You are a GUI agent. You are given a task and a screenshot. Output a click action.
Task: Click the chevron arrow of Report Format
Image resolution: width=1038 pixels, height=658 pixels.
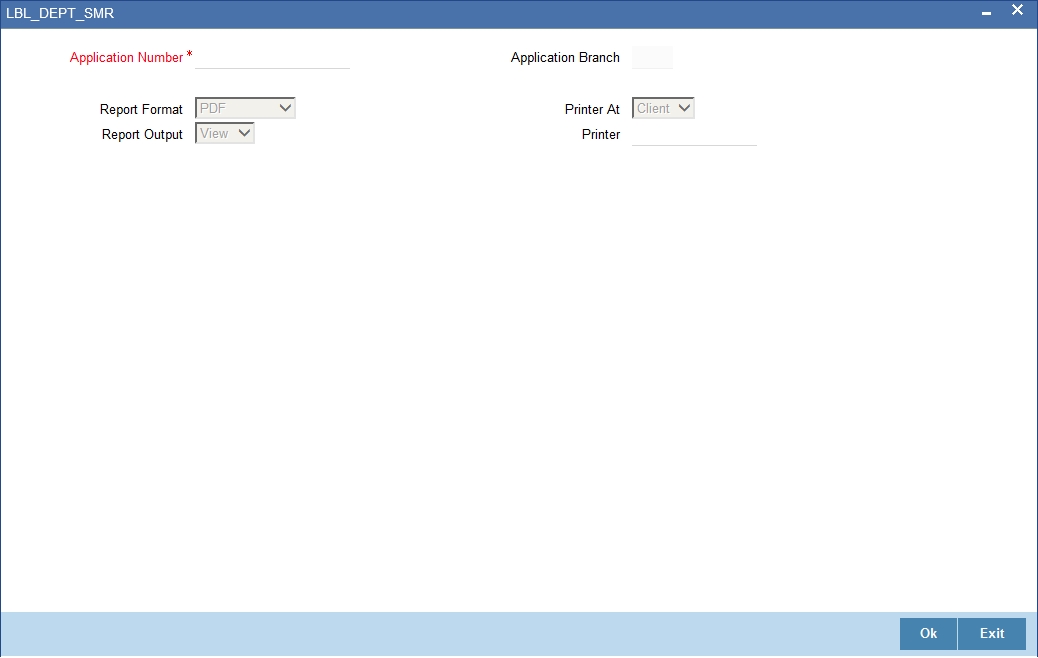[285, 108]
